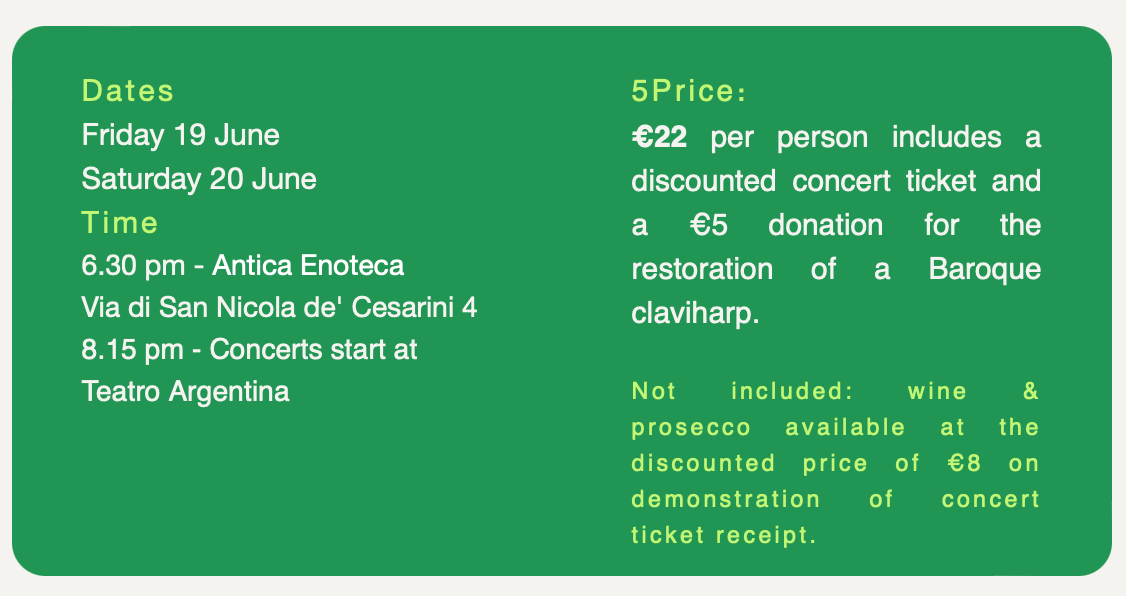Image resolution: width=1126 pixels, height=596 pixels.
Task: Click the 6.30 pm Antica Enoteca line
Action: (243, 266)
